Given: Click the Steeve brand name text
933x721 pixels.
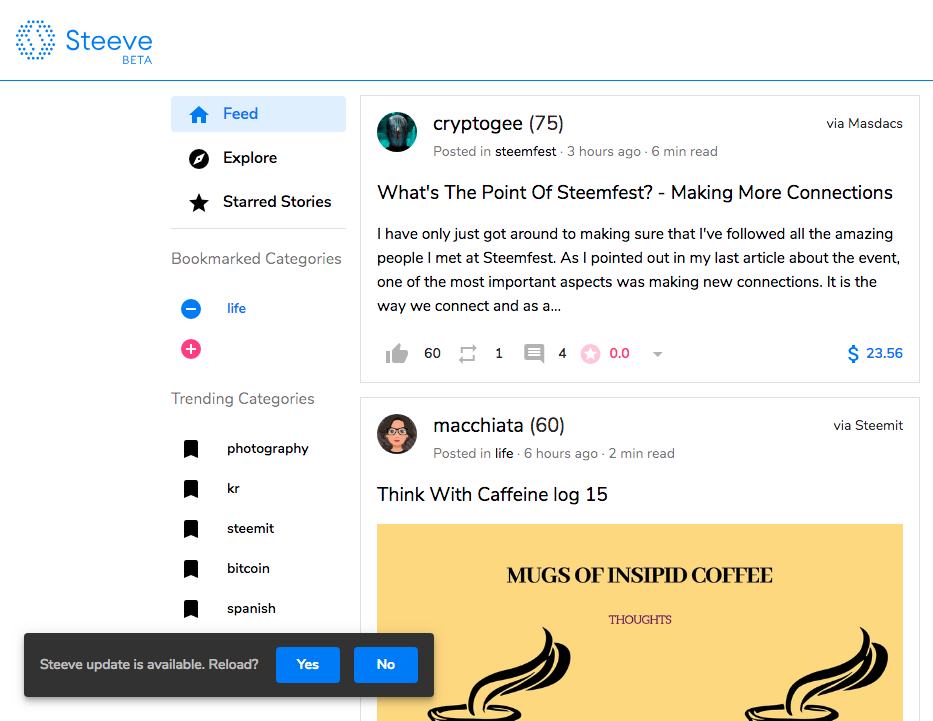Looking at the screenshot, I should pyautogui.click(x=109, y=41).
